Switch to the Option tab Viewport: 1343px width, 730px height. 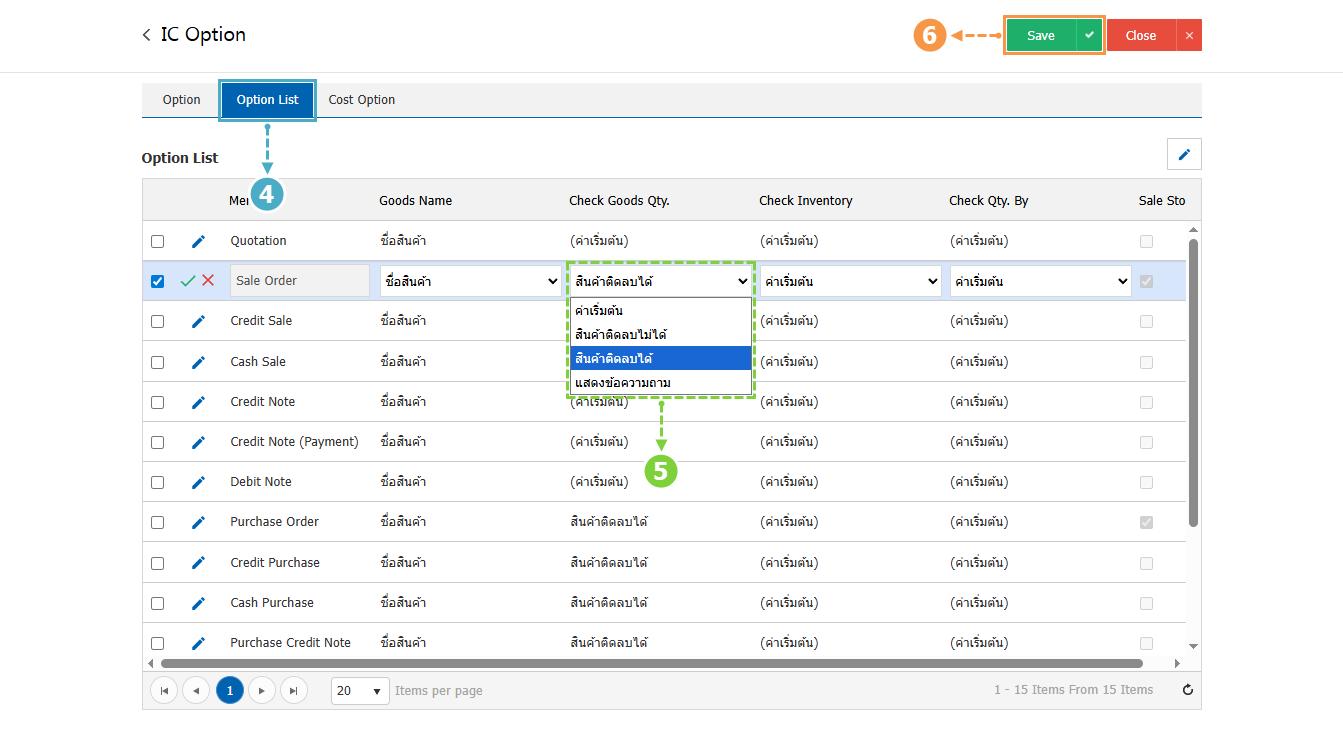[x=181, y=100]
